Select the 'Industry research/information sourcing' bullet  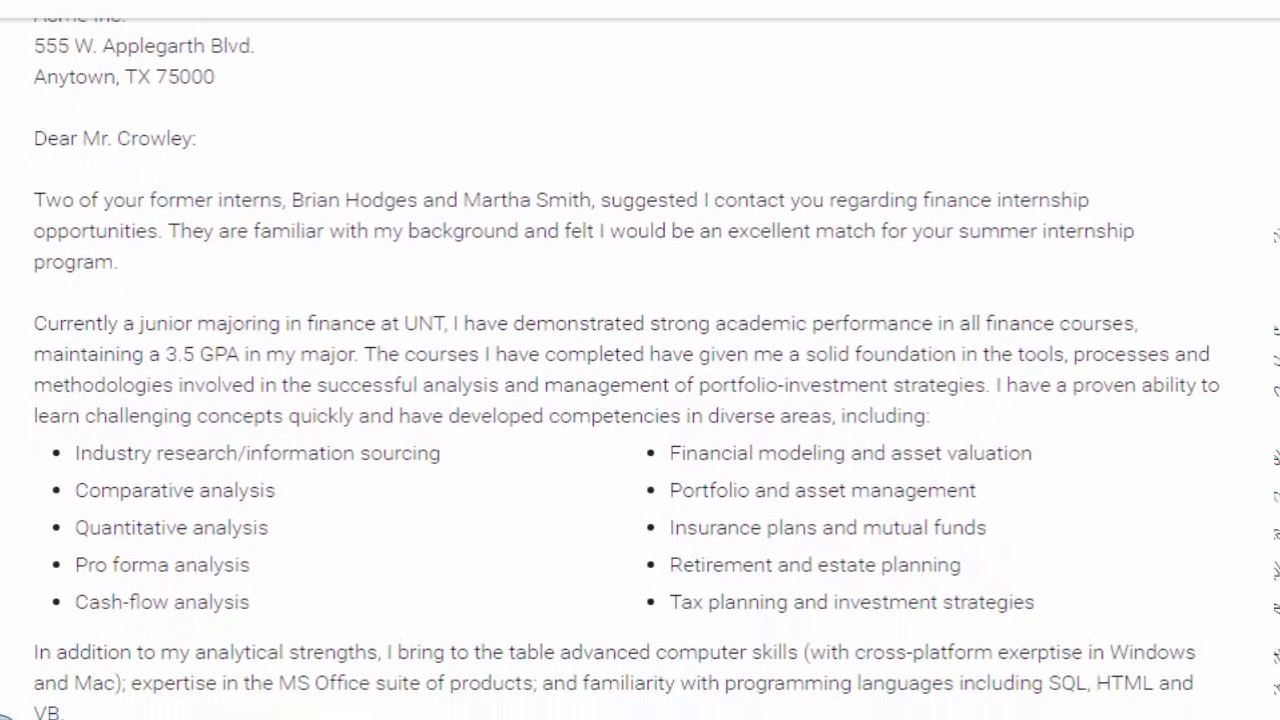coord(257,453)
